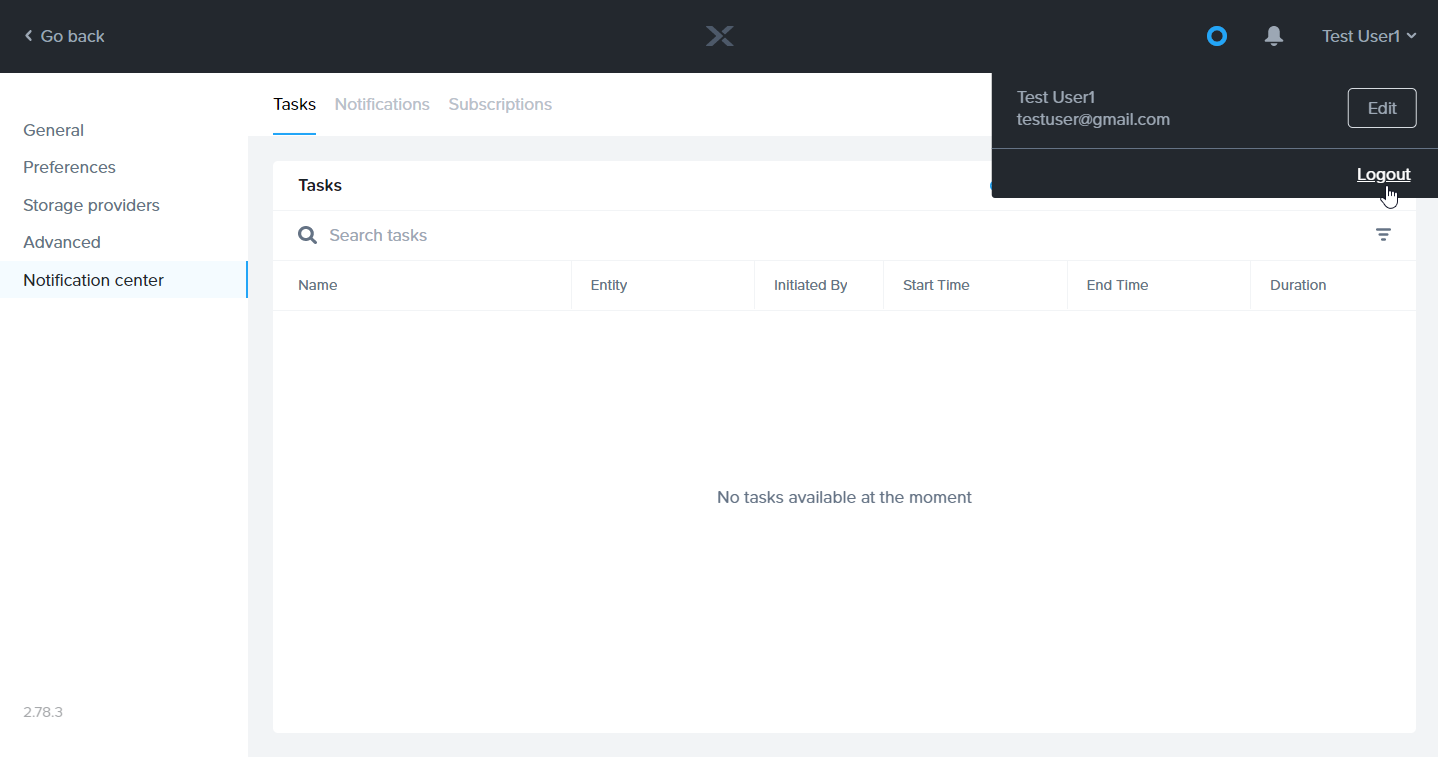Screen dimensions: 1438x757
Task: Open Preferences in sidebar
Action: 70,167
